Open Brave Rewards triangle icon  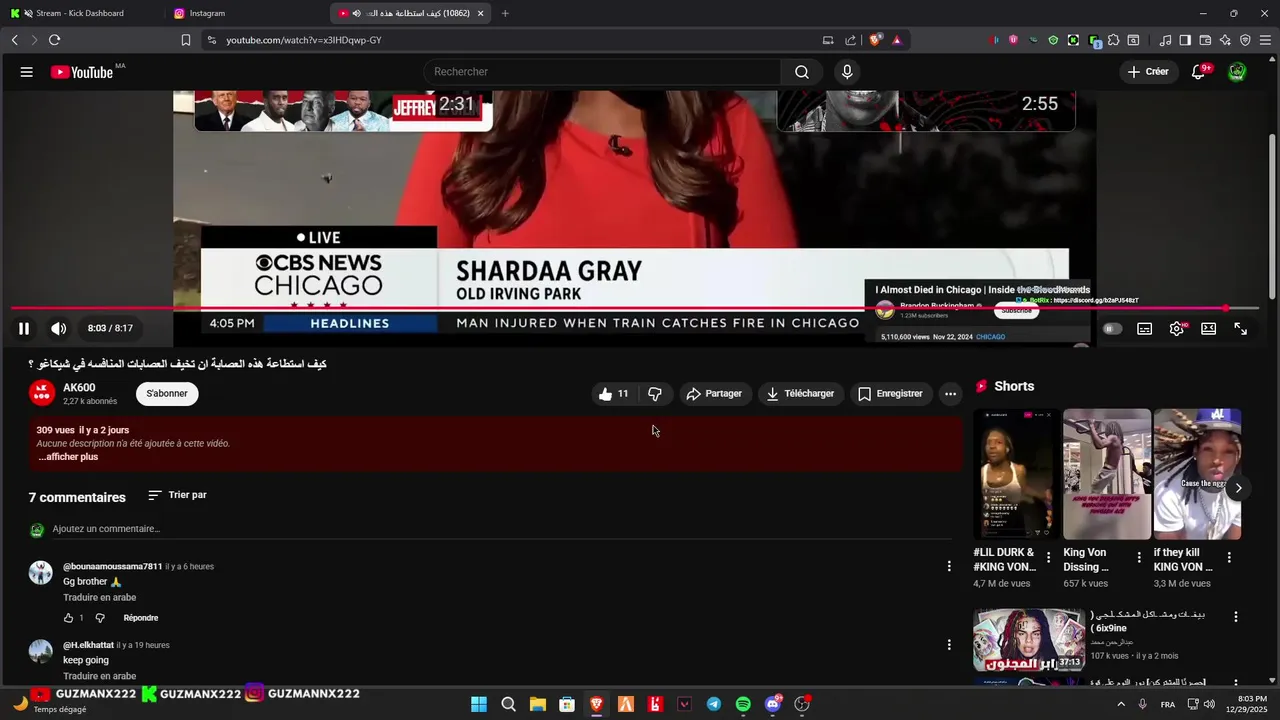(897, 40)
